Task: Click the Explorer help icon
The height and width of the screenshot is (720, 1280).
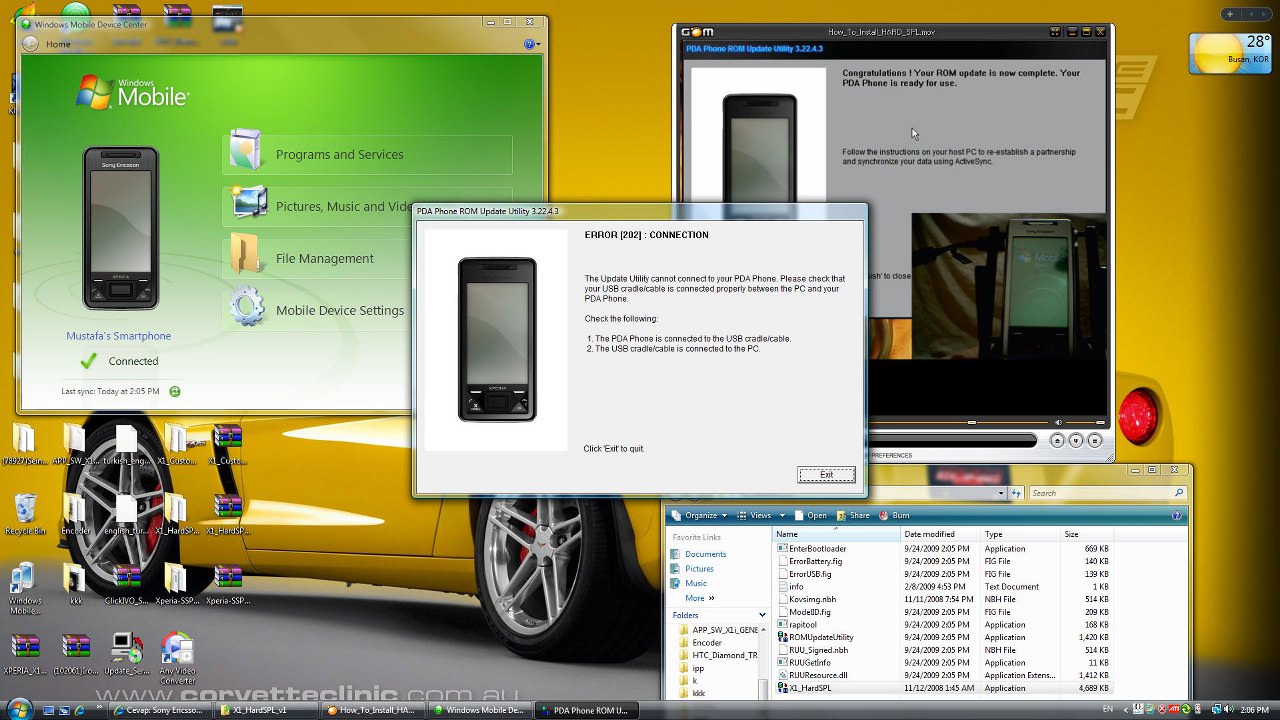Action: 1177,516
